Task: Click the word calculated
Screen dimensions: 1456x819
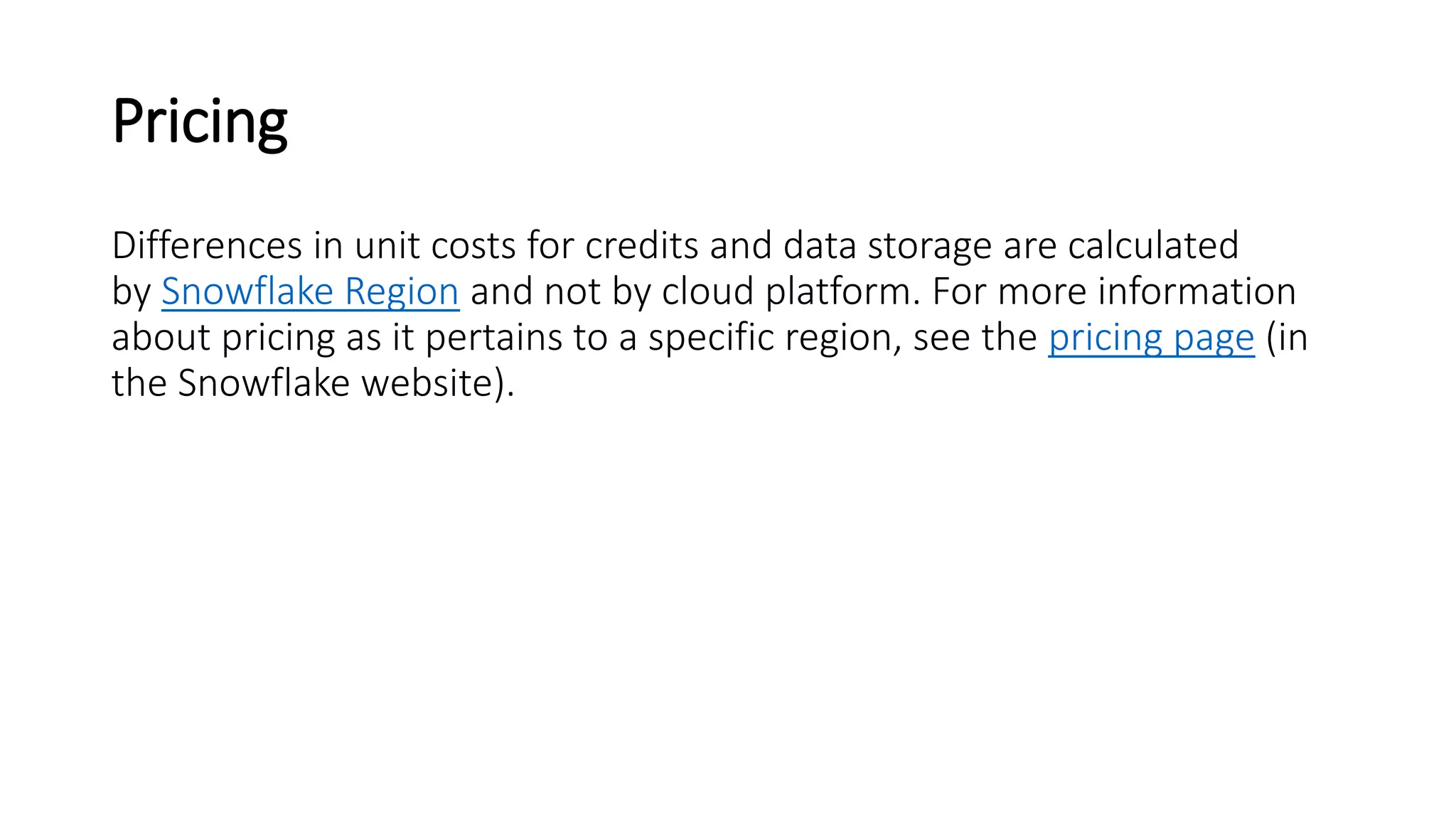Action: (1153, 245)
